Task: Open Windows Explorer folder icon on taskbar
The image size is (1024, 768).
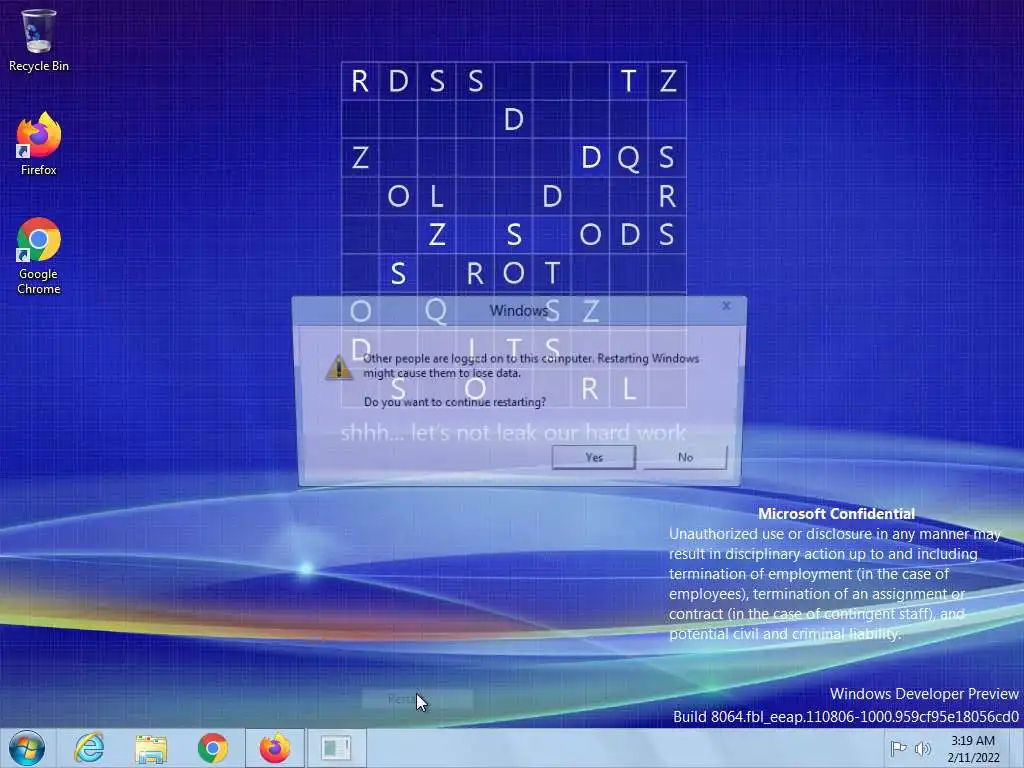Action: 151,748
